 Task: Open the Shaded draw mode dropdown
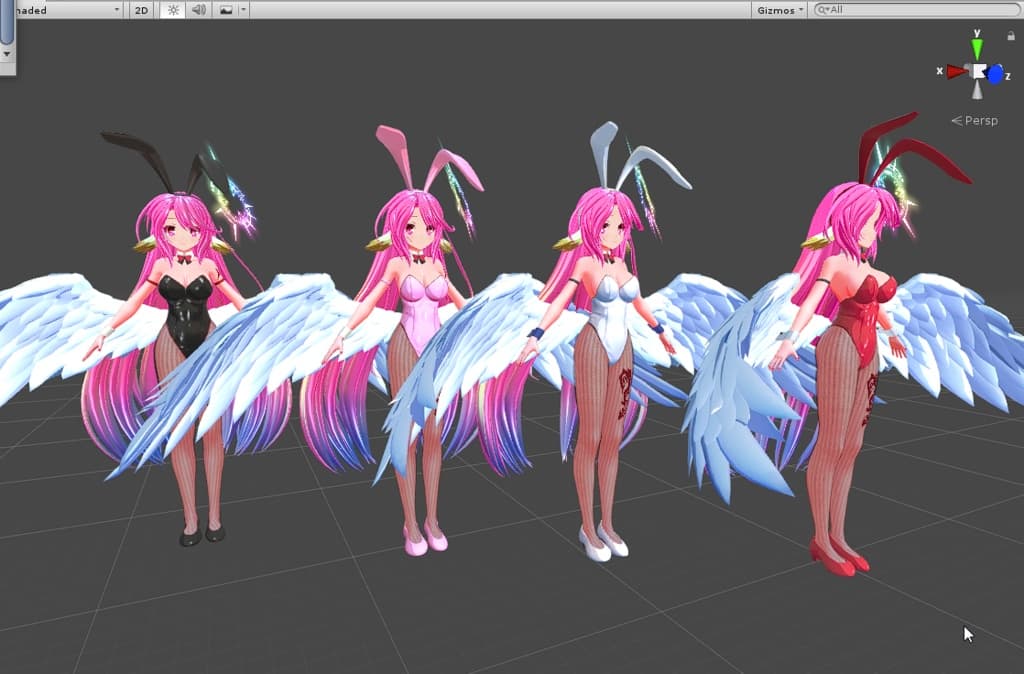pyautogui.click(x=60, y=10)
